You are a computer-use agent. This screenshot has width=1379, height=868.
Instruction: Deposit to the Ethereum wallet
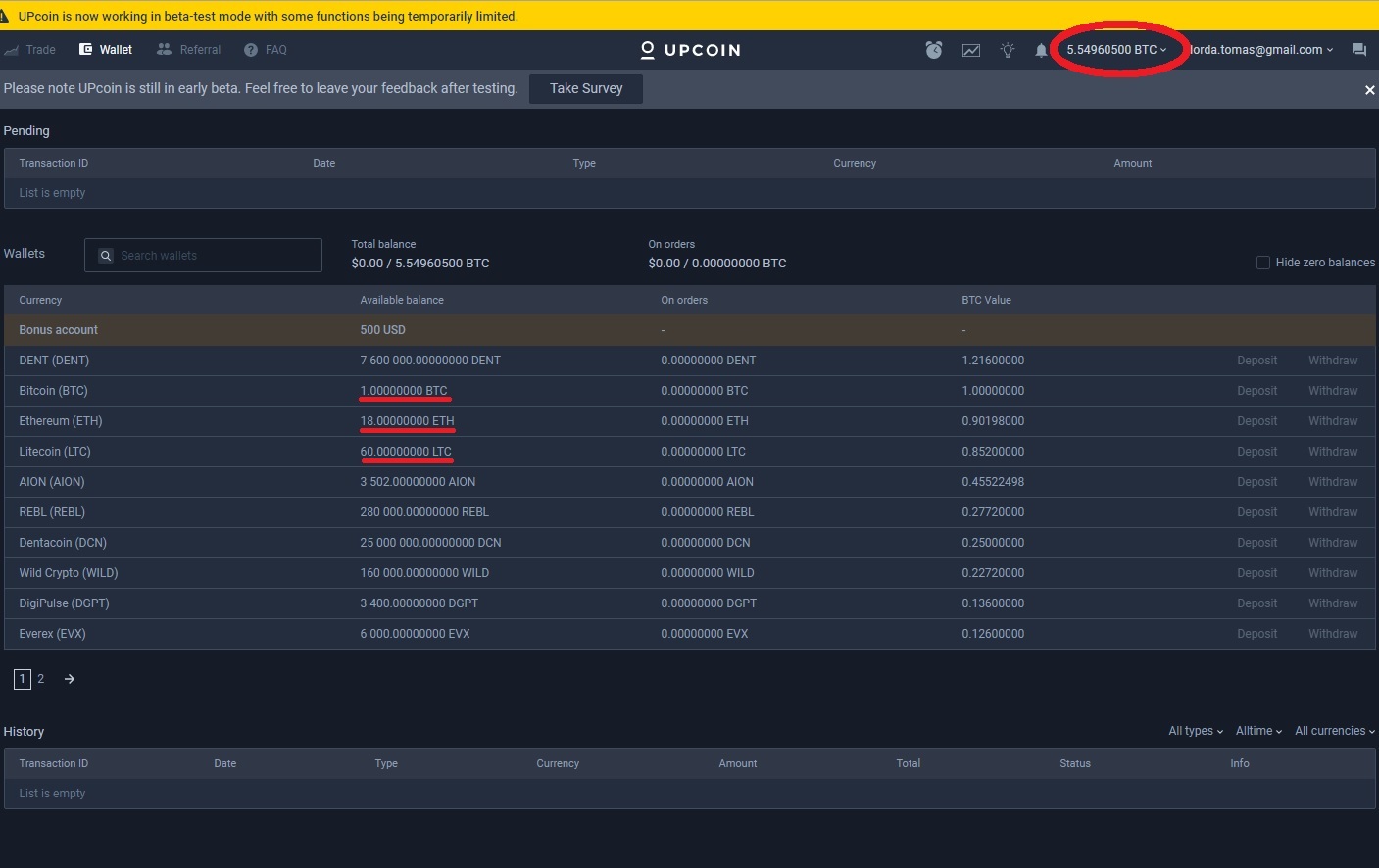[x=1256, y=421]
